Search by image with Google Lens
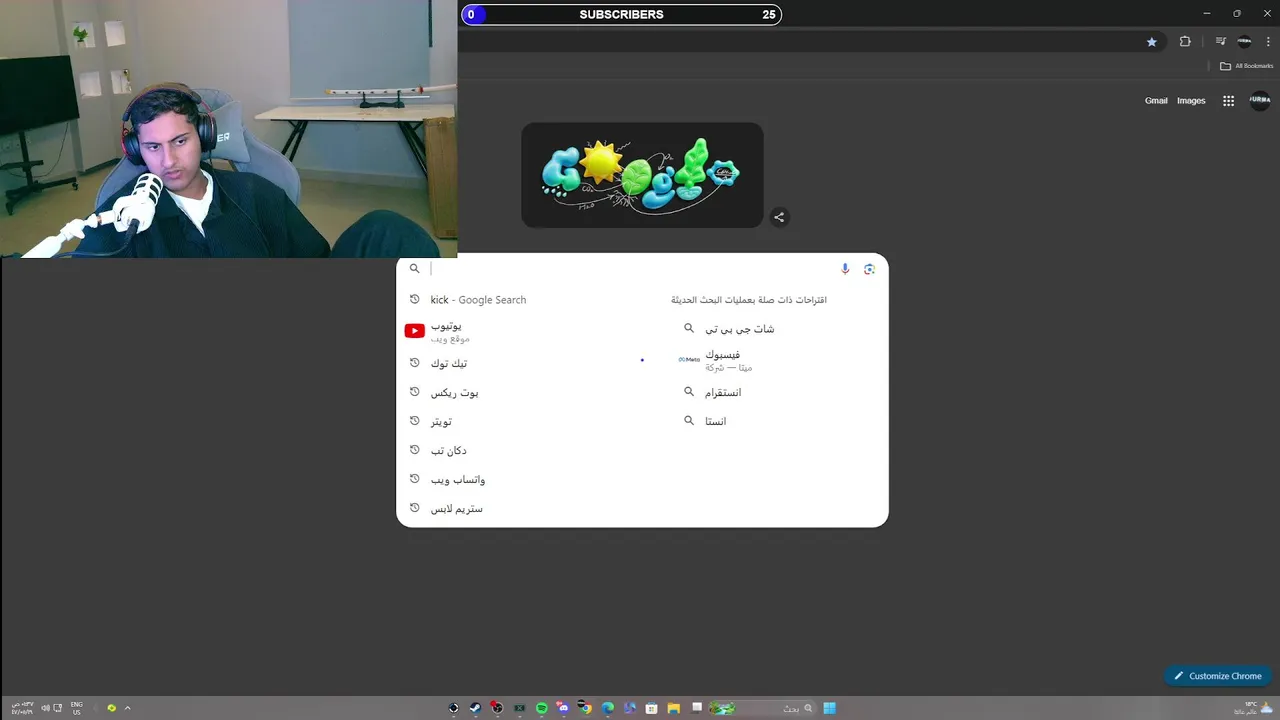1280x720 pixels. point(869,268)
